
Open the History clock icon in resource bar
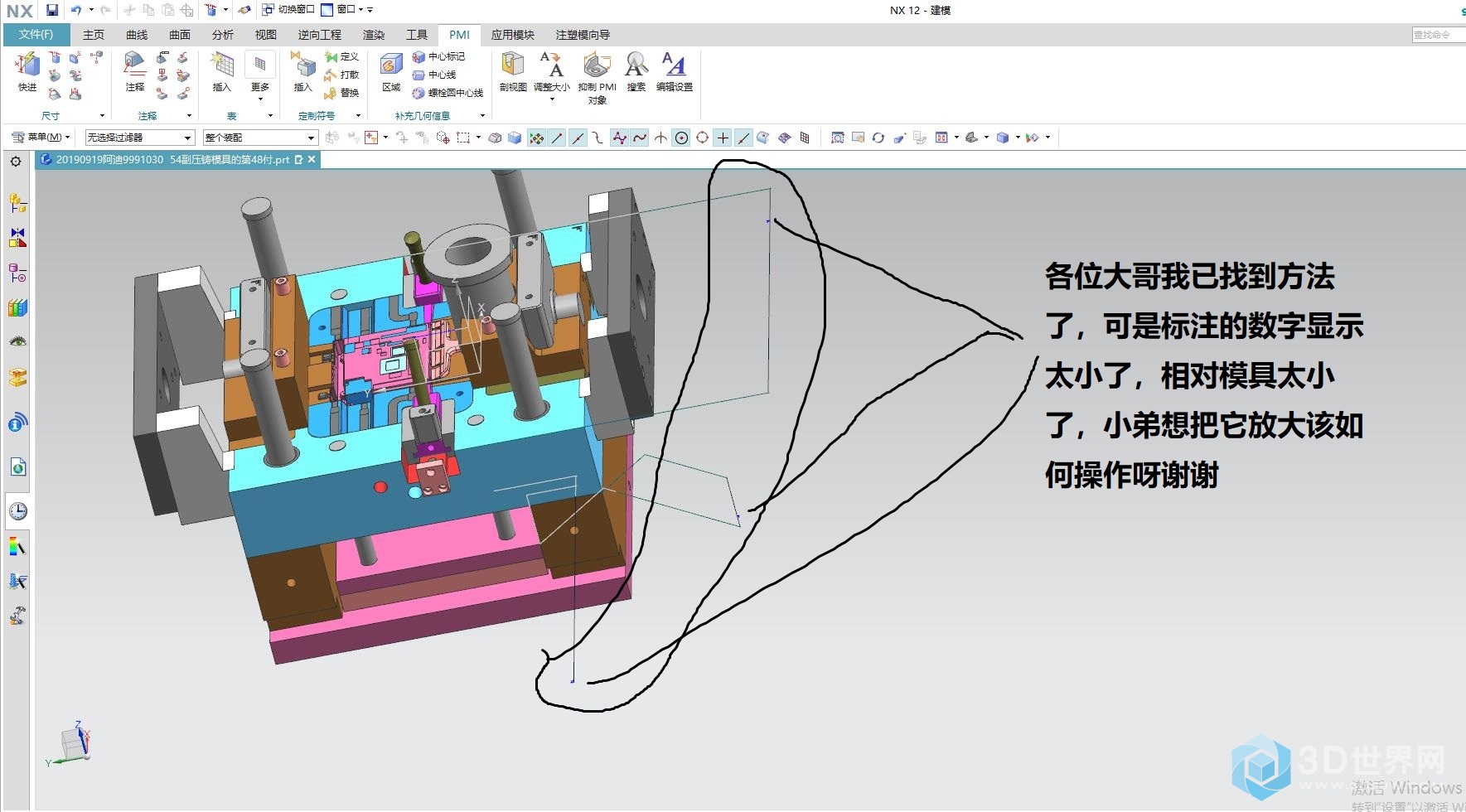coord(17,510)
